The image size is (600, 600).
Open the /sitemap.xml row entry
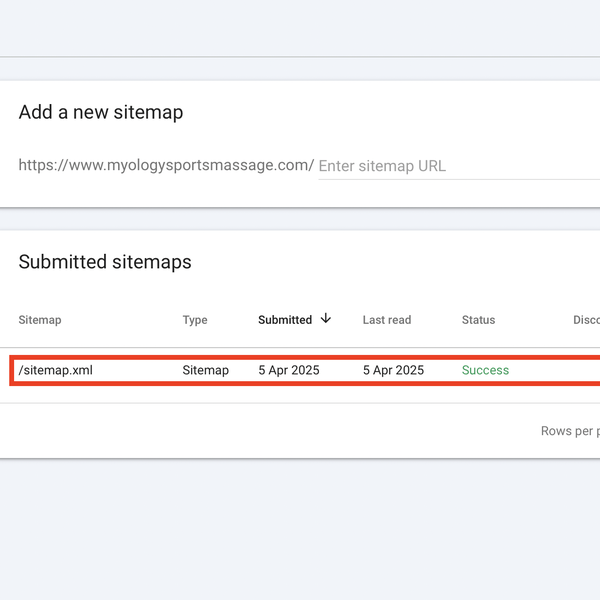pos(56,370)
